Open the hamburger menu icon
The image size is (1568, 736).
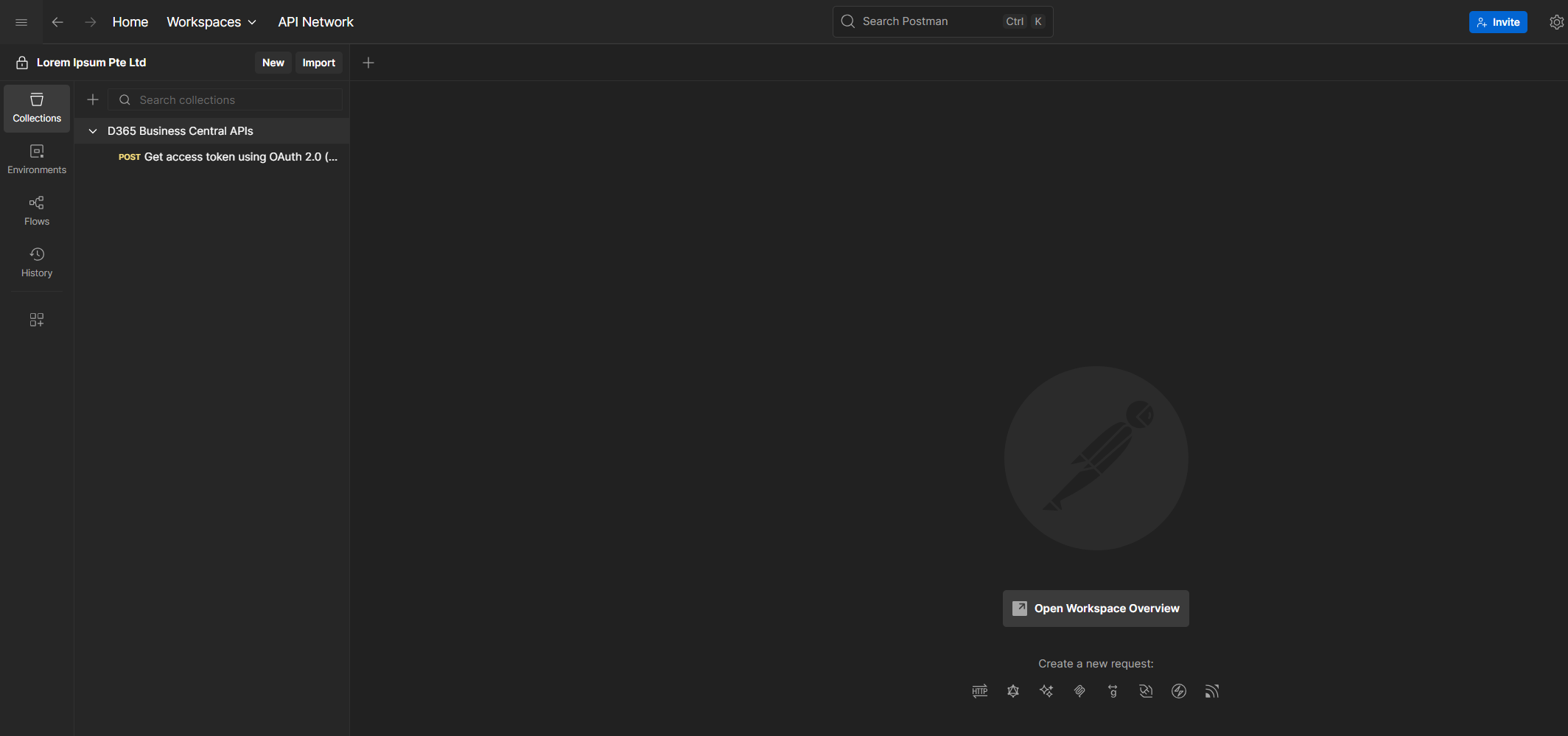pyautogui.click(x=21, y=22)
